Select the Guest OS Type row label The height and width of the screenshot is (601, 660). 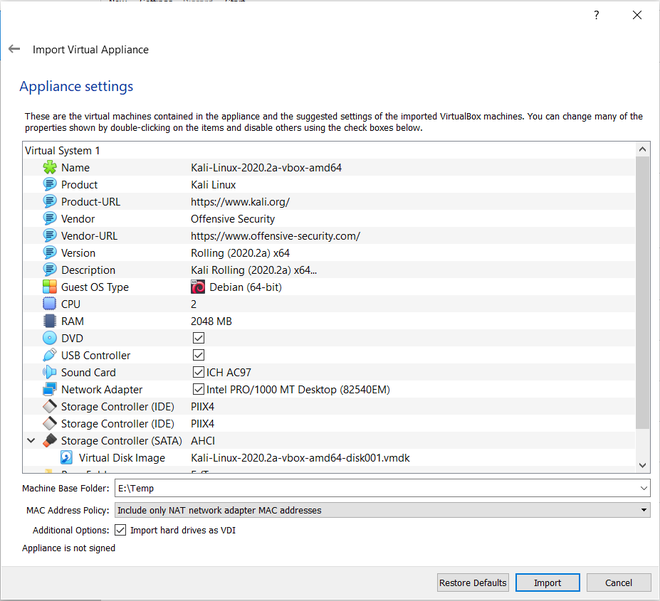click(95, 287)
